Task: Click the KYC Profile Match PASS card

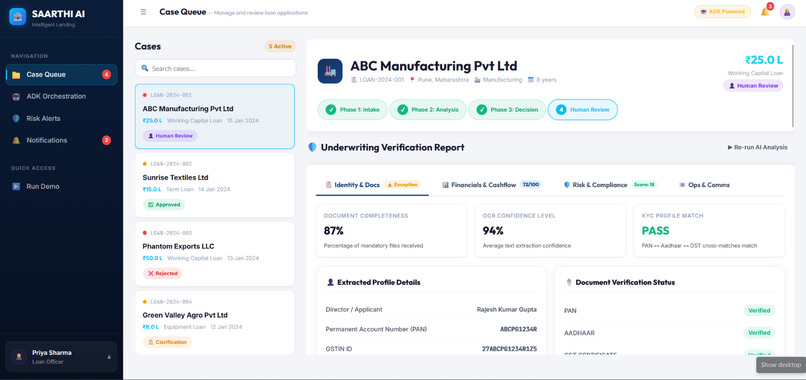Action: [x=709, y=230]
